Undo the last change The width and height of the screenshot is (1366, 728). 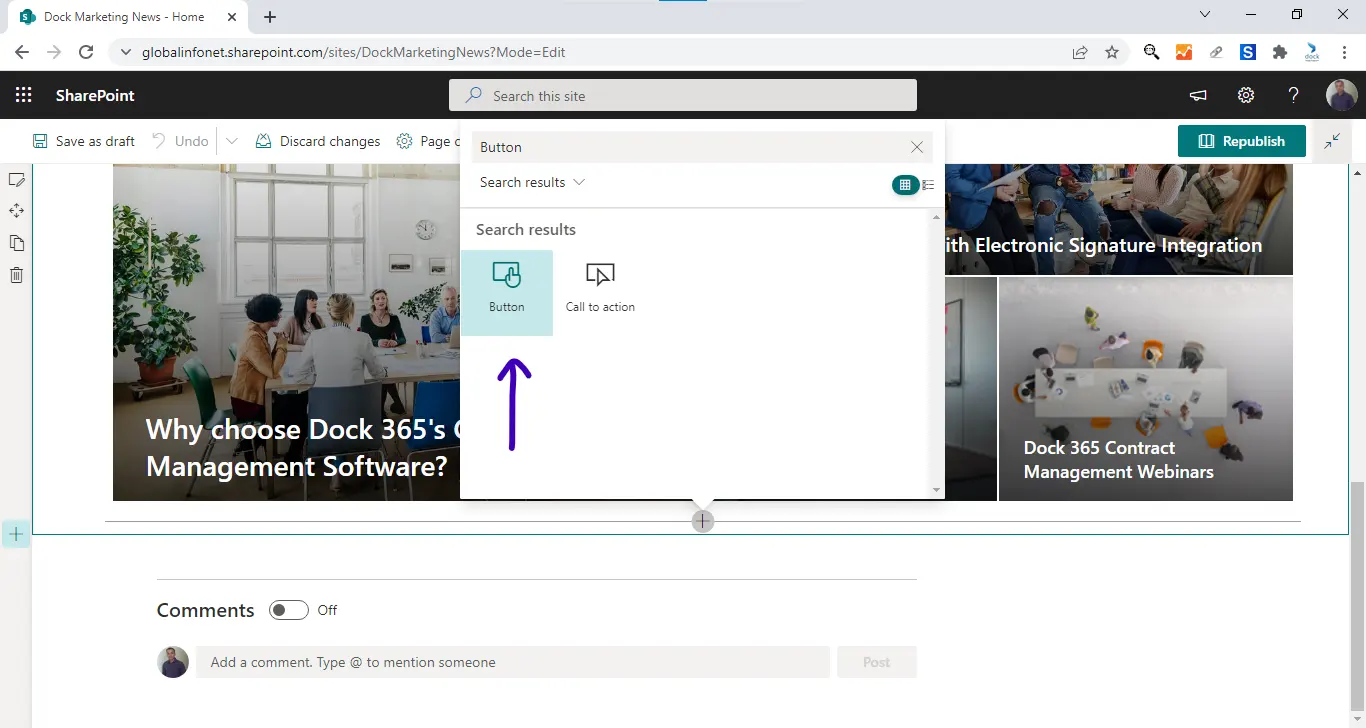[x=180, y=141]
